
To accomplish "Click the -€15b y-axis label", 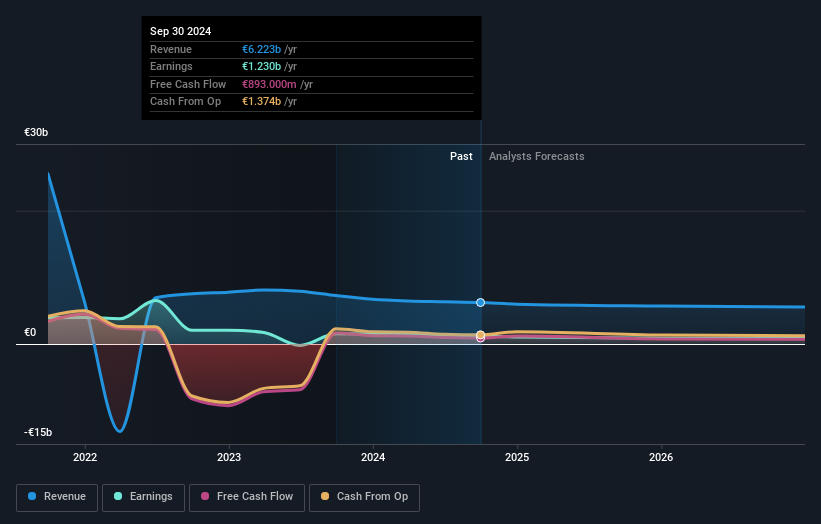I will pos(38,432).
